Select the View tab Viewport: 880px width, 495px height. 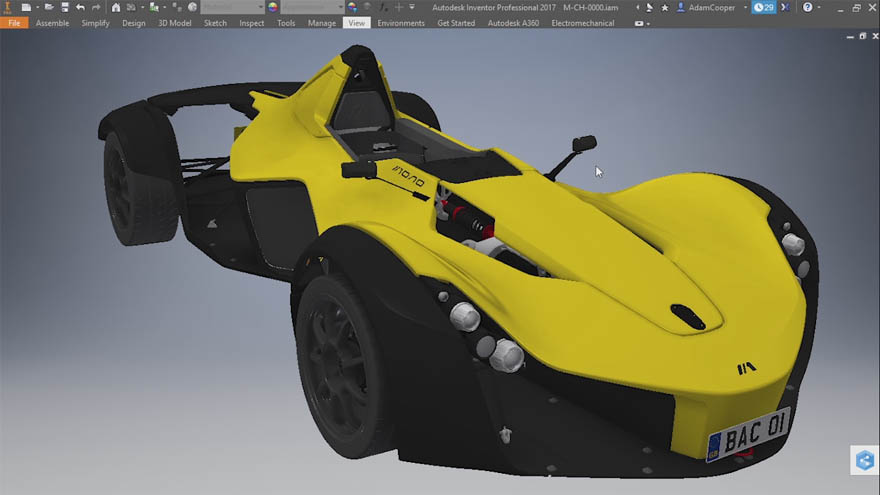pyautogui.click(x=356, y=23)
